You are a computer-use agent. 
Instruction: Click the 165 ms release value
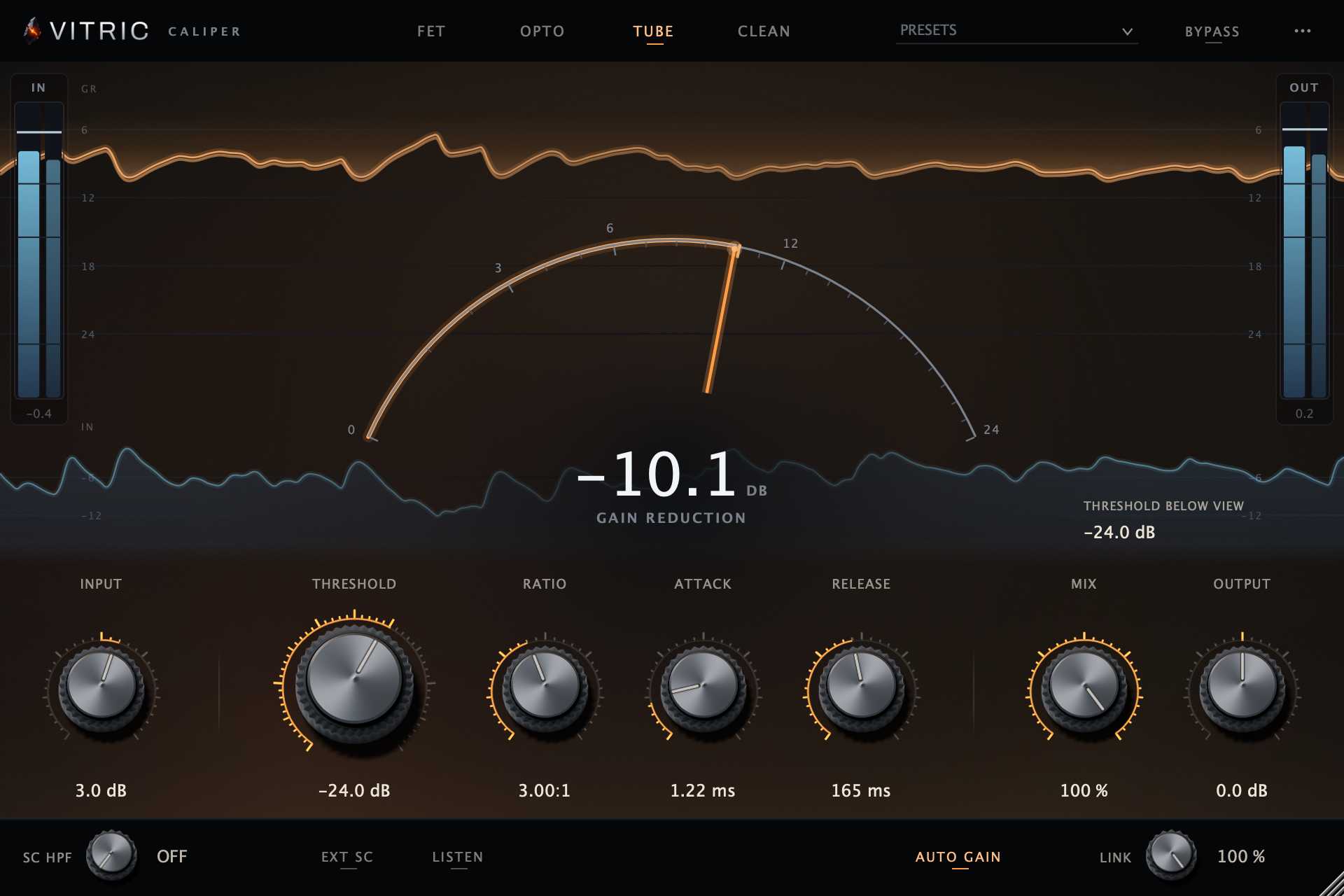pyautogui.click(x=861, y=790)
